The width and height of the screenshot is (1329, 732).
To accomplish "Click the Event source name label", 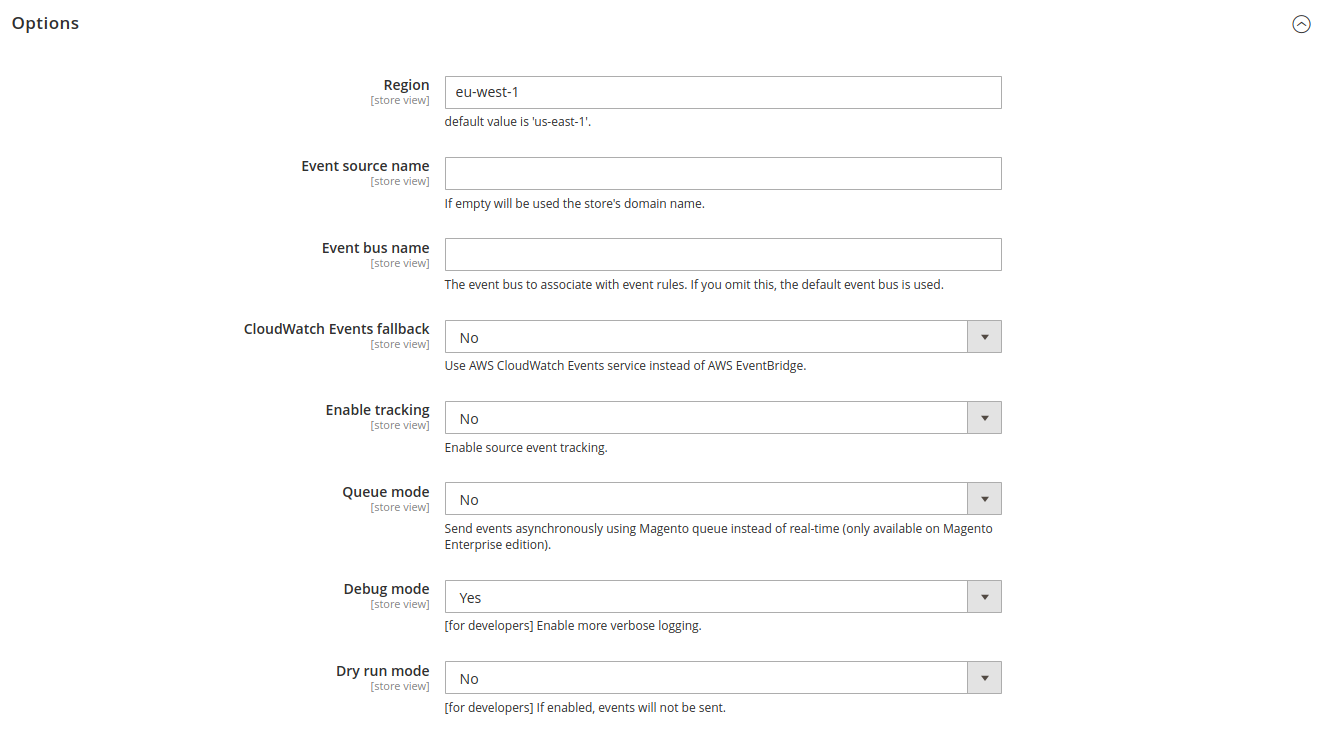I will click(365, 166).
